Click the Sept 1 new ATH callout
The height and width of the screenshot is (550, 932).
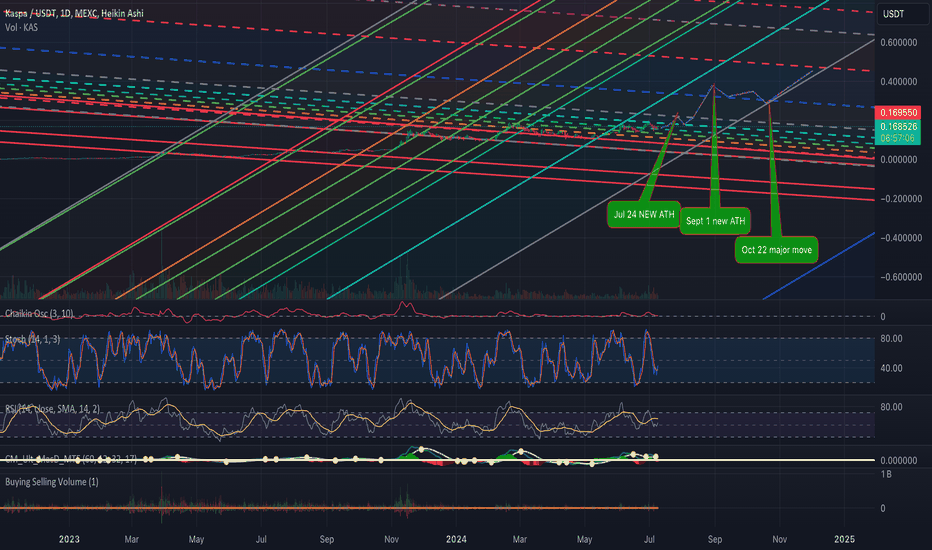pos(715,221)
